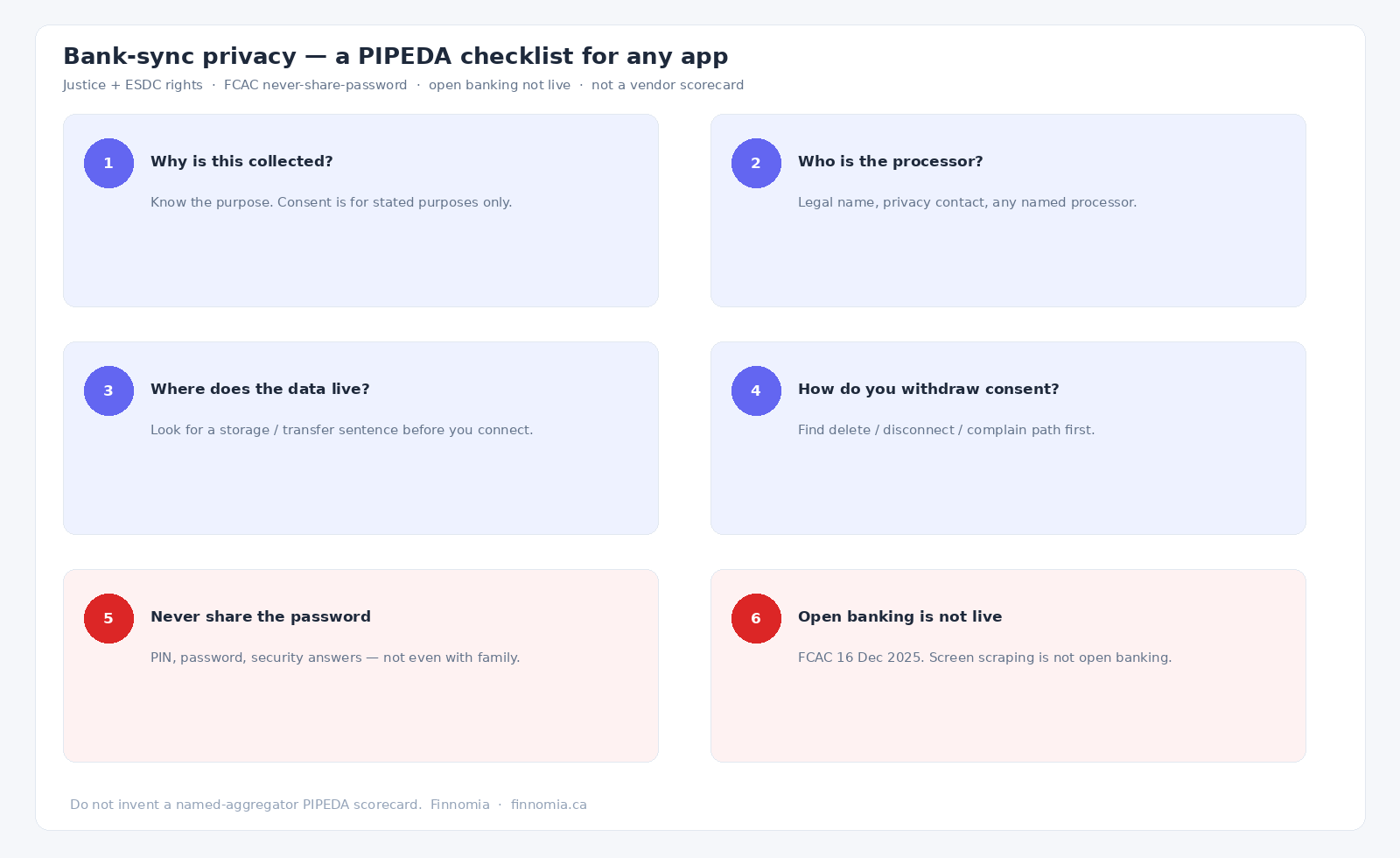Click the blue number 2 circle badge
The image size is (1400, 858).
click(x=756, y=163)
